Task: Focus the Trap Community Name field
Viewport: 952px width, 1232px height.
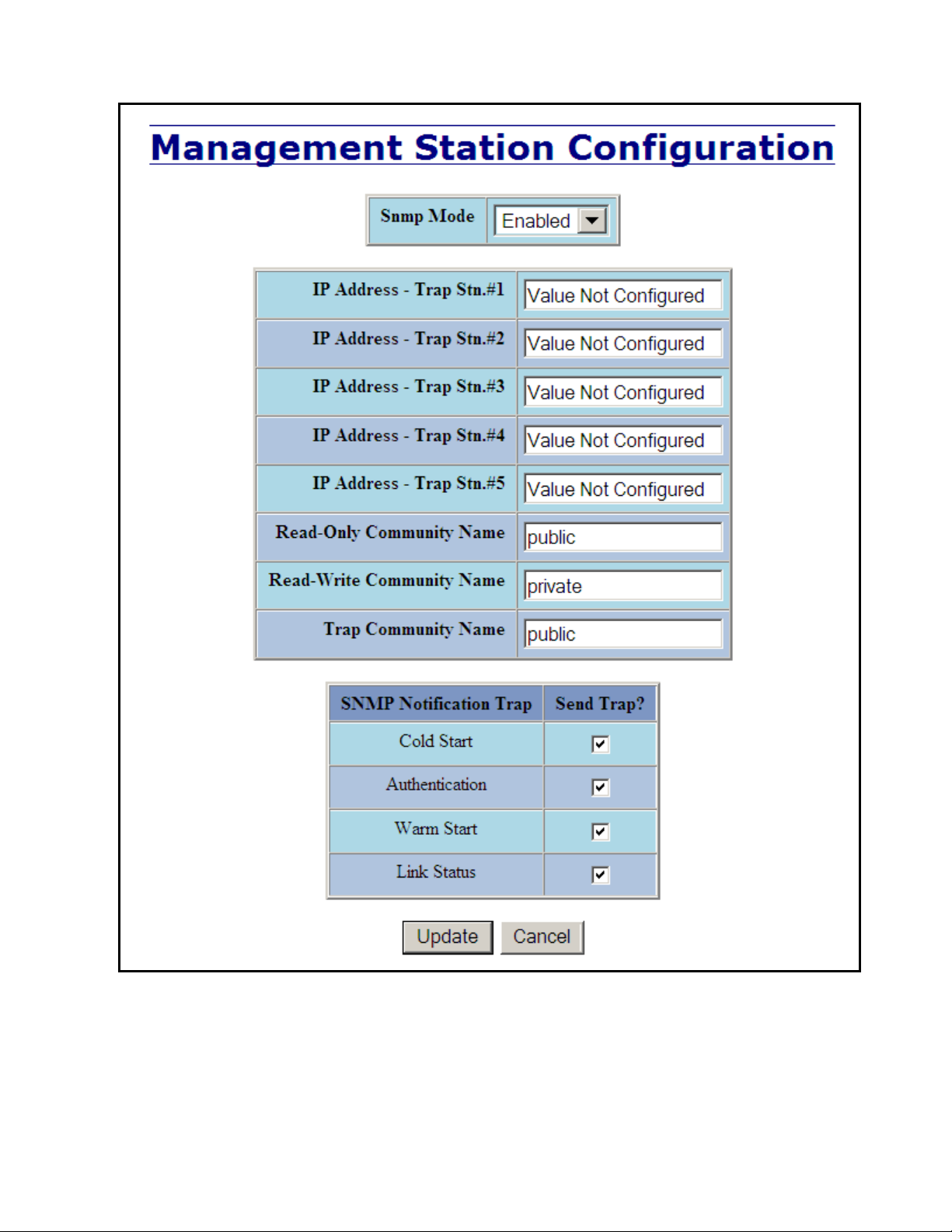Action: 622,634
